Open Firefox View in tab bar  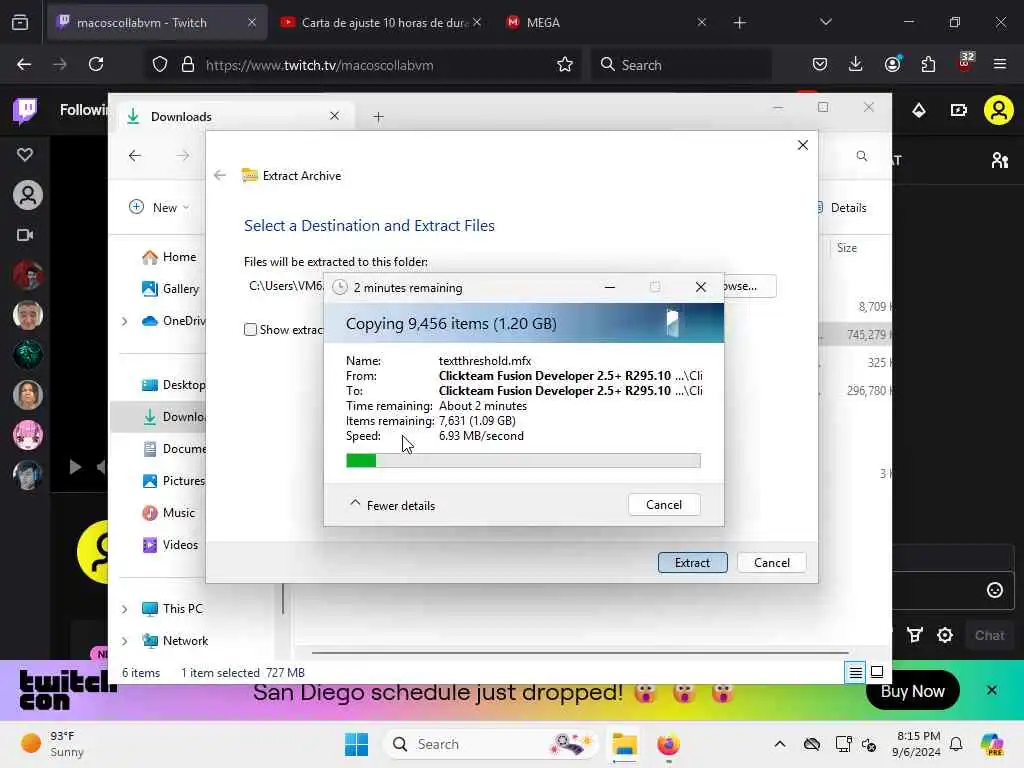coord(20,23)
